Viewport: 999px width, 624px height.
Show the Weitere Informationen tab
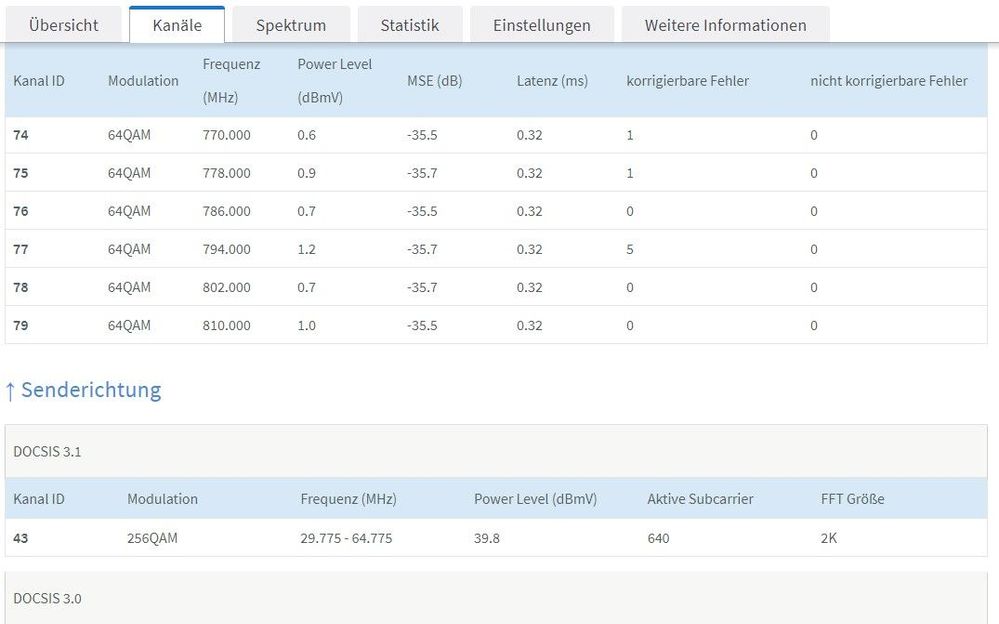click(725, 25)
